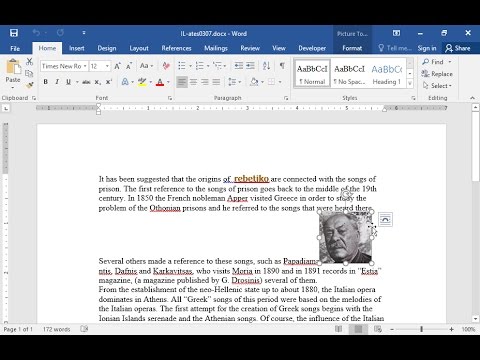Clear all formatting from selection
This screenshot has height=360, width=480.
[x=166, y=66]
